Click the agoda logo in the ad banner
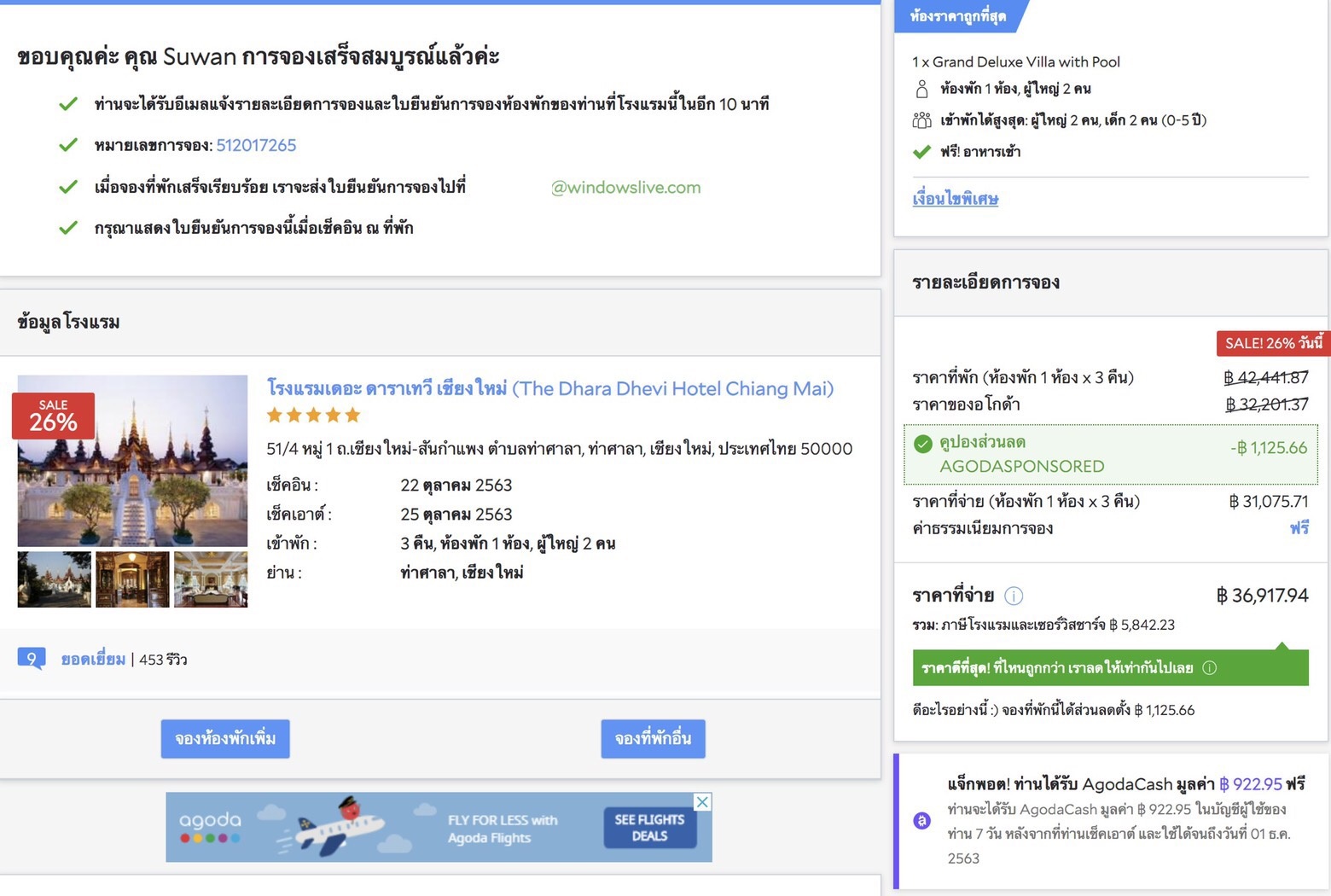The width and height of the screenshot is (1331, 896). tap(210, 826)
